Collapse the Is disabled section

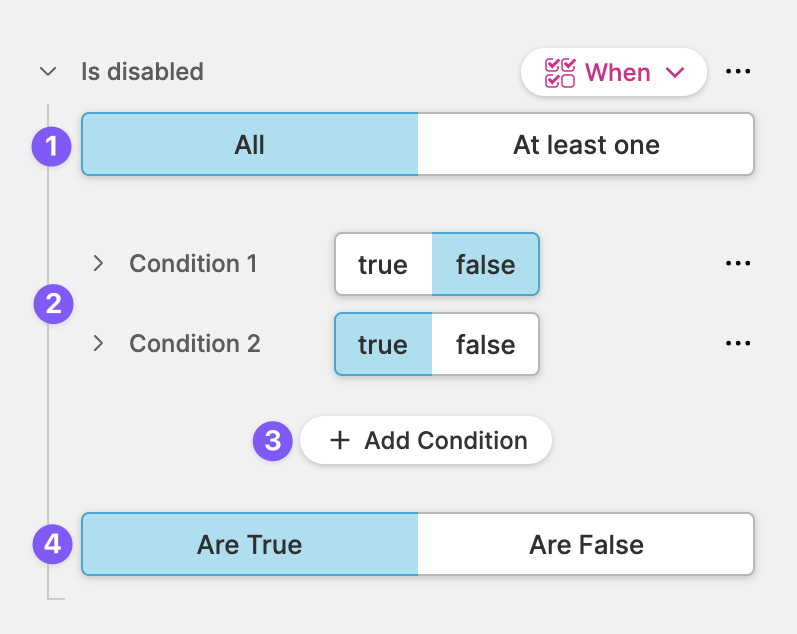coord(47,72)
